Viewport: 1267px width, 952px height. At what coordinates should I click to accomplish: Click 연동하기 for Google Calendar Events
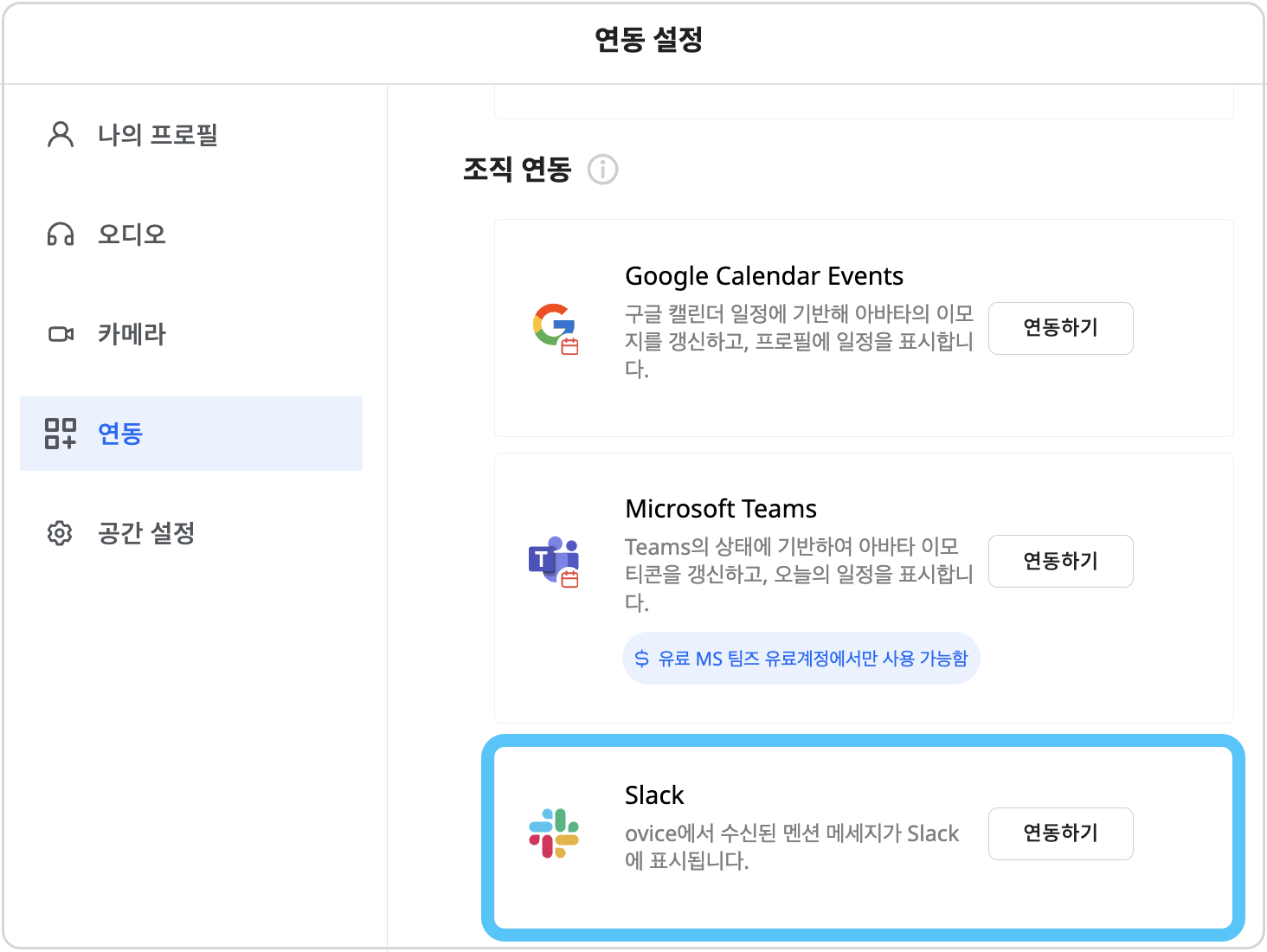pos(1060,329)
